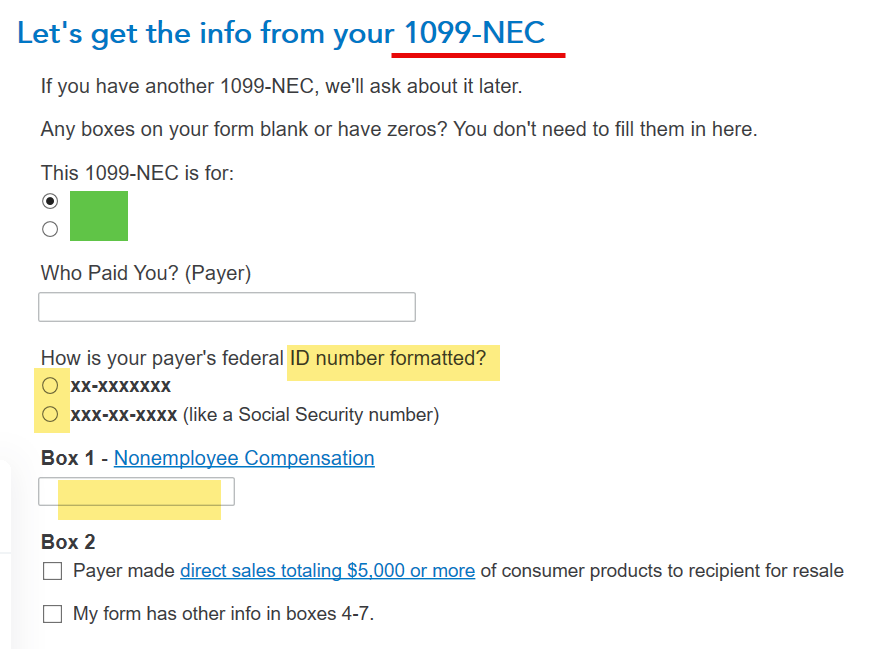Image resolution: width=875 pixels, height=649 pixels.
Task: Select the second, unselected 1099-NEC recipient radio
Action: click(51, 230)
